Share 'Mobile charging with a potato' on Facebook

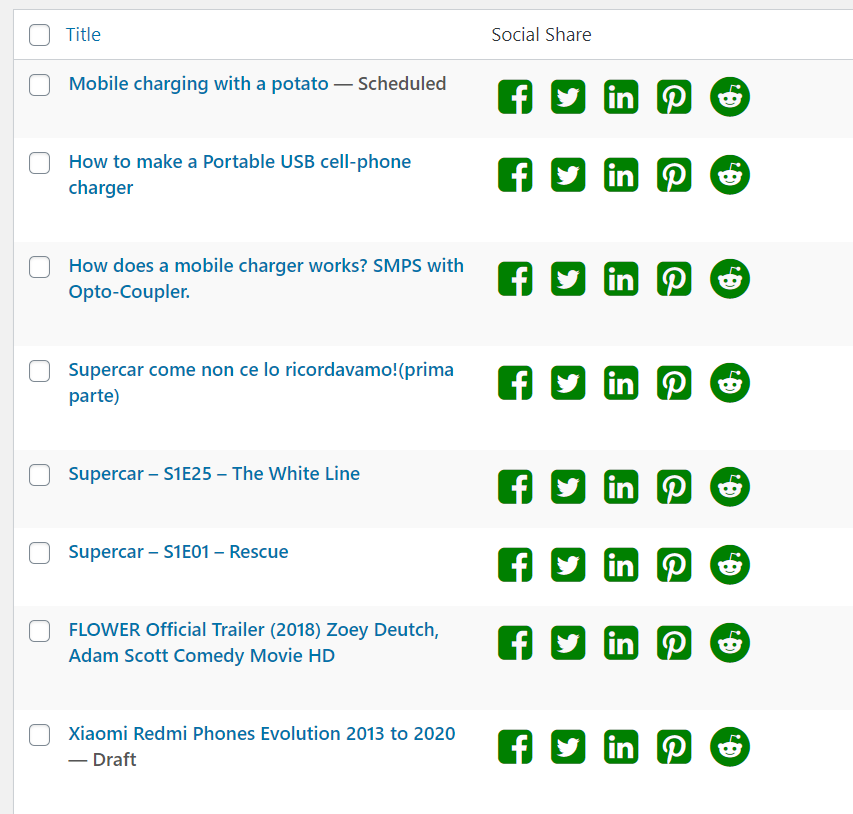click(x=515, y=97)
